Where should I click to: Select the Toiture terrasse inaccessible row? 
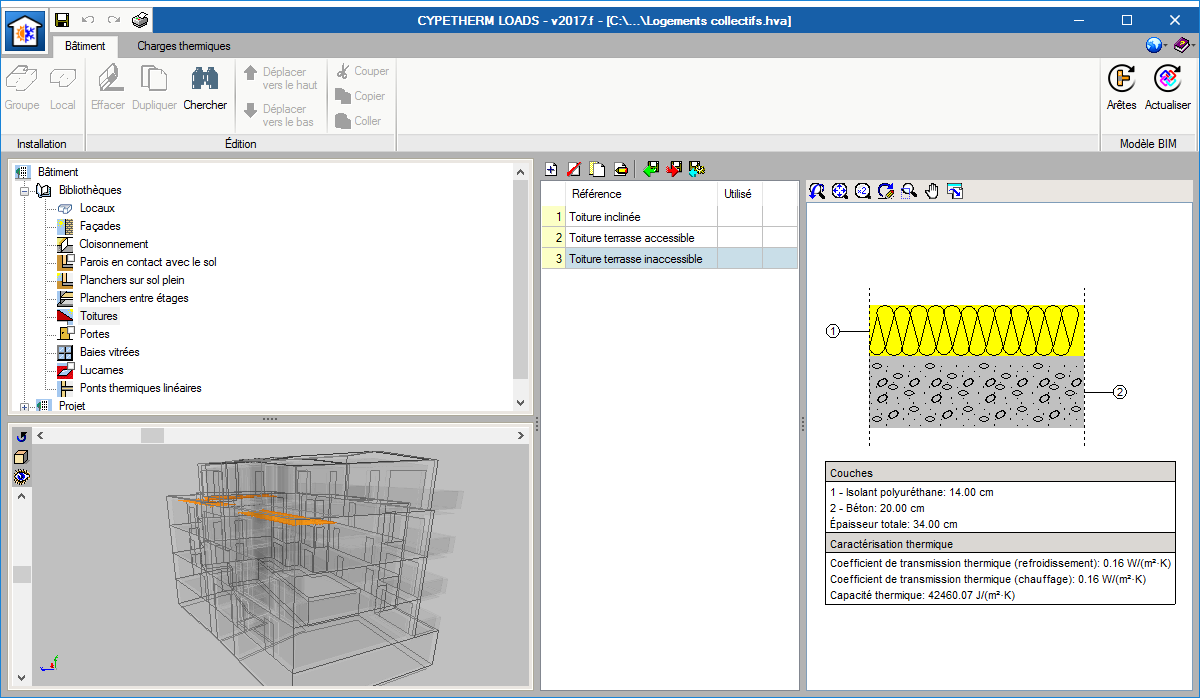click(670, 259)
